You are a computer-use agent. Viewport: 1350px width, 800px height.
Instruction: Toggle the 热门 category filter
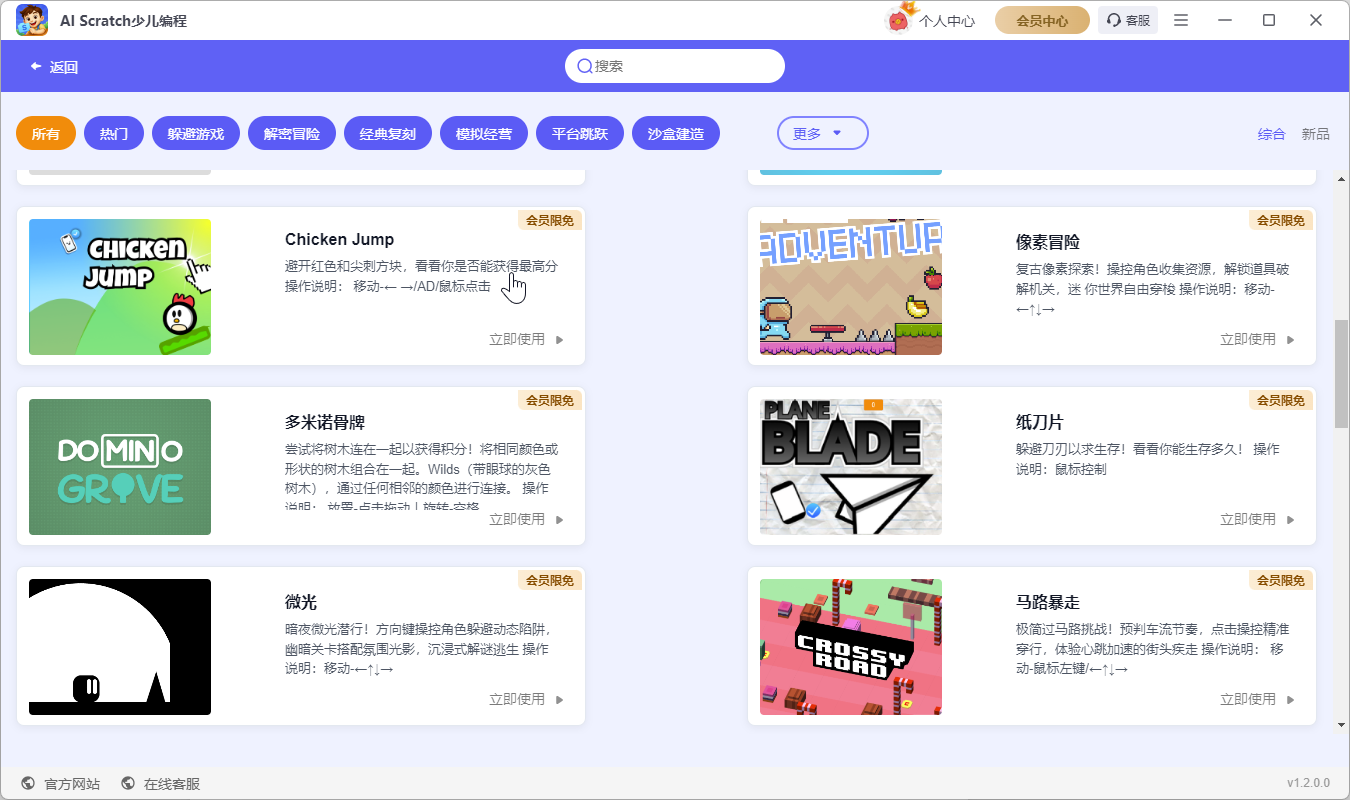113,132
